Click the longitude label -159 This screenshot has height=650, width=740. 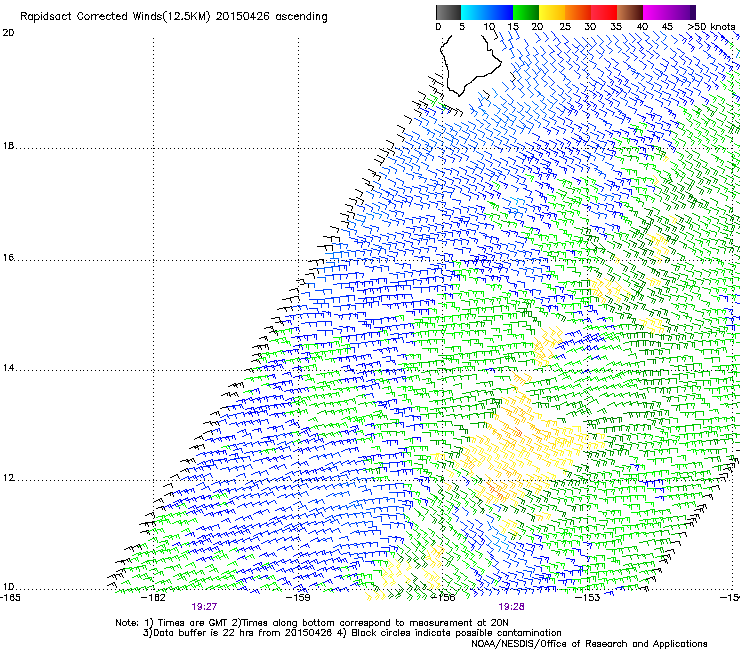point(299,598)
